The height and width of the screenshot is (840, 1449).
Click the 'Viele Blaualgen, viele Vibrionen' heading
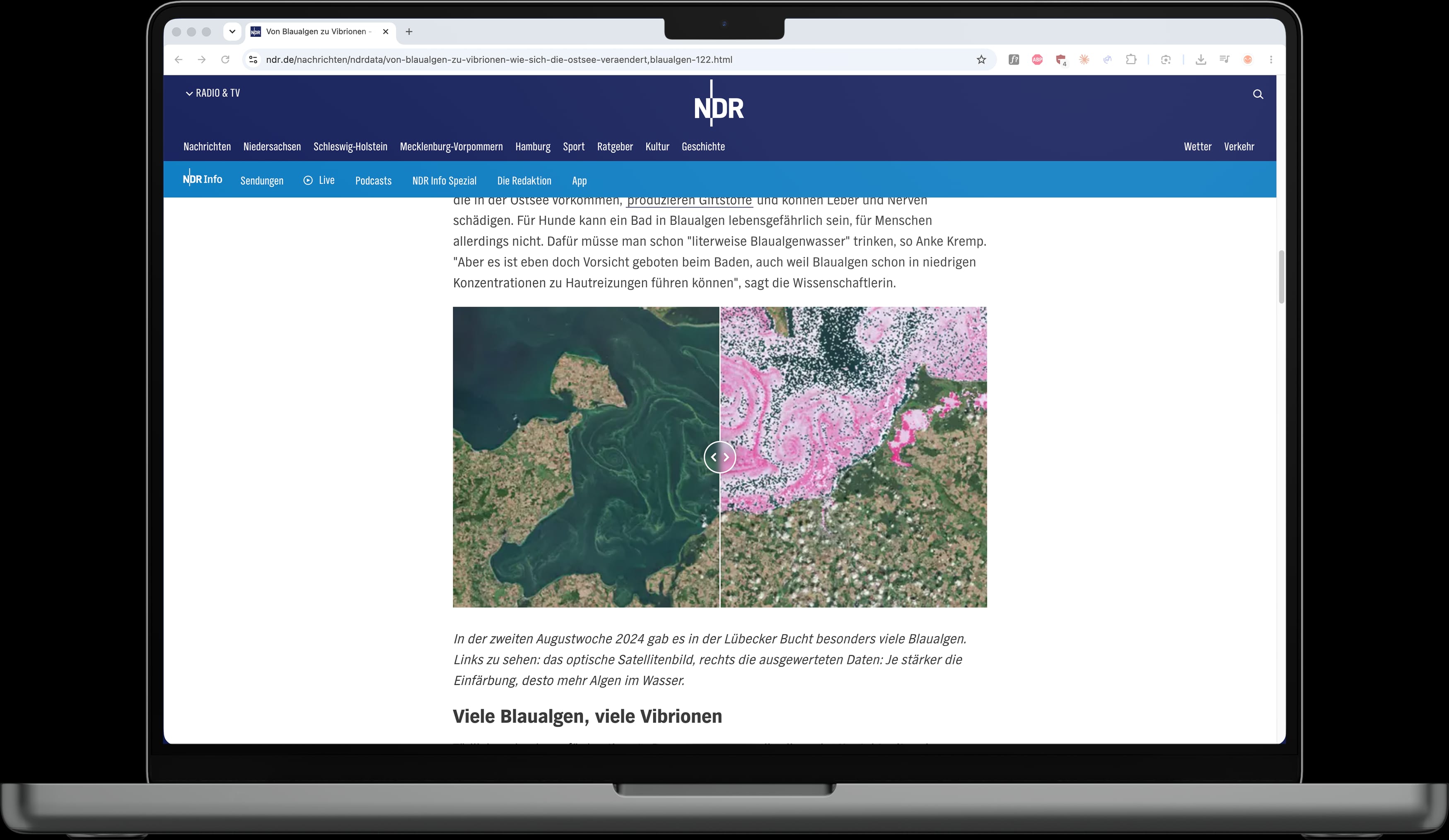coord(587,717)
